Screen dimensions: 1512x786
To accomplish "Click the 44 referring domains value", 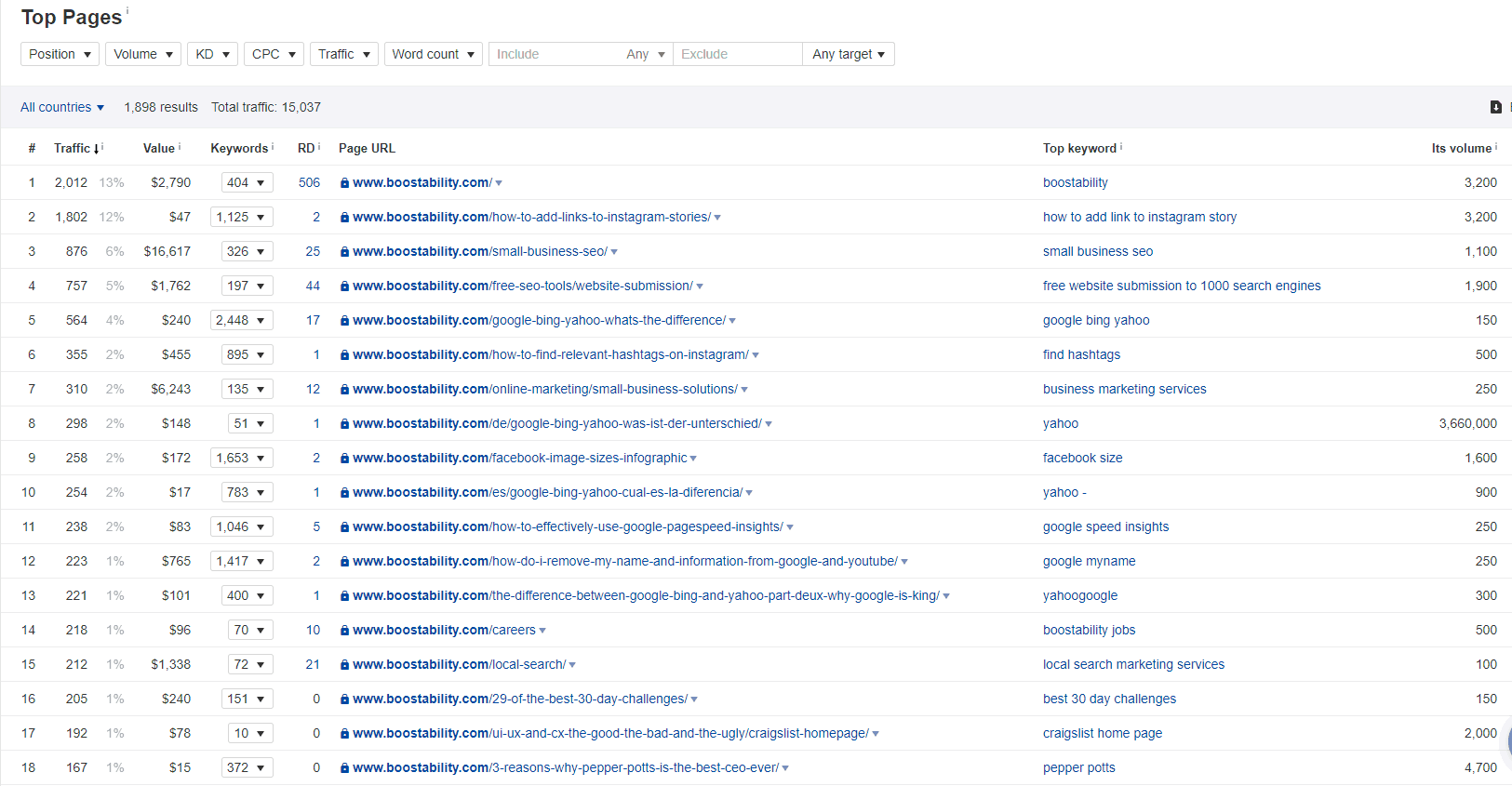I will pos(313,286).
